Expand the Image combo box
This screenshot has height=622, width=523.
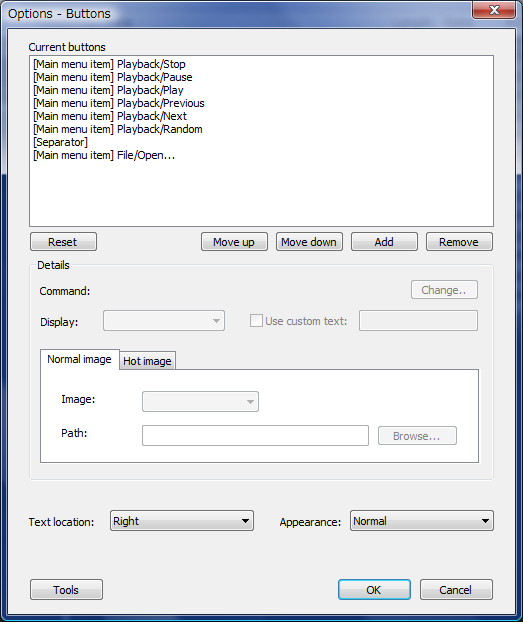[200, 401]
